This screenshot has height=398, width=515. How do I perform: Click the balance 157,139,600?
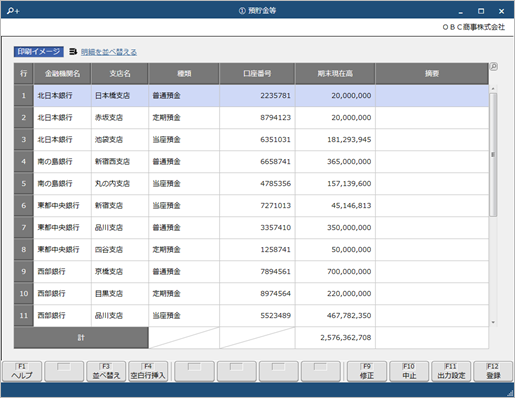[349, 184]
